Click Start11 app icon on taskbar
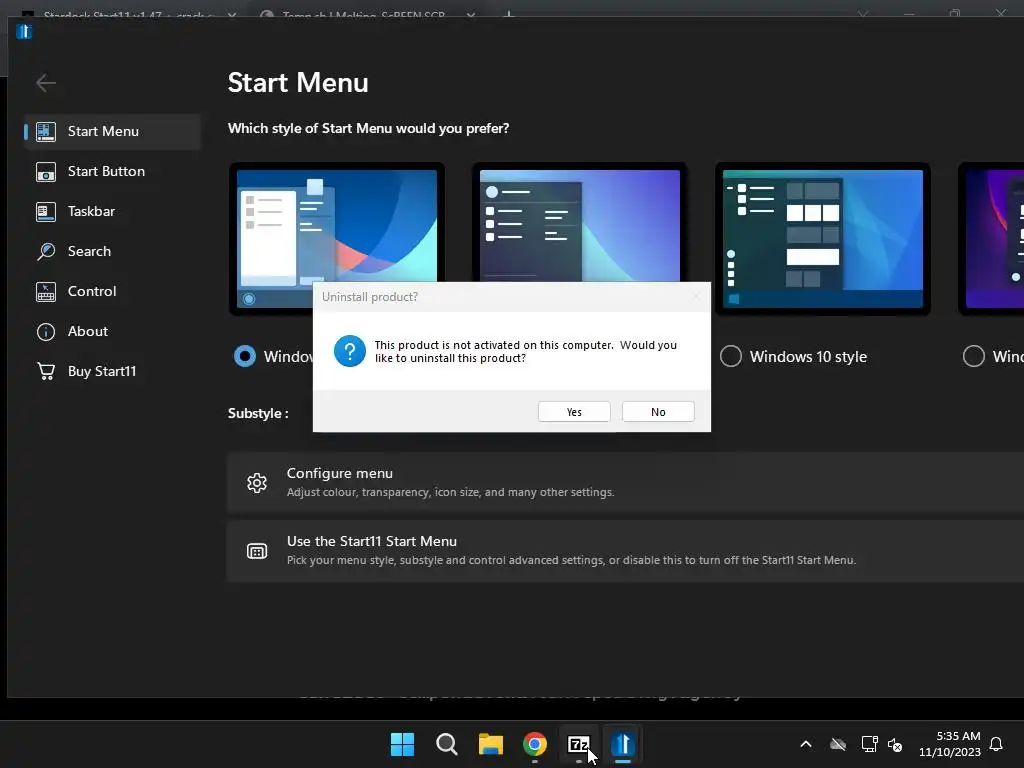1024x768 pixels. (623, 744)
